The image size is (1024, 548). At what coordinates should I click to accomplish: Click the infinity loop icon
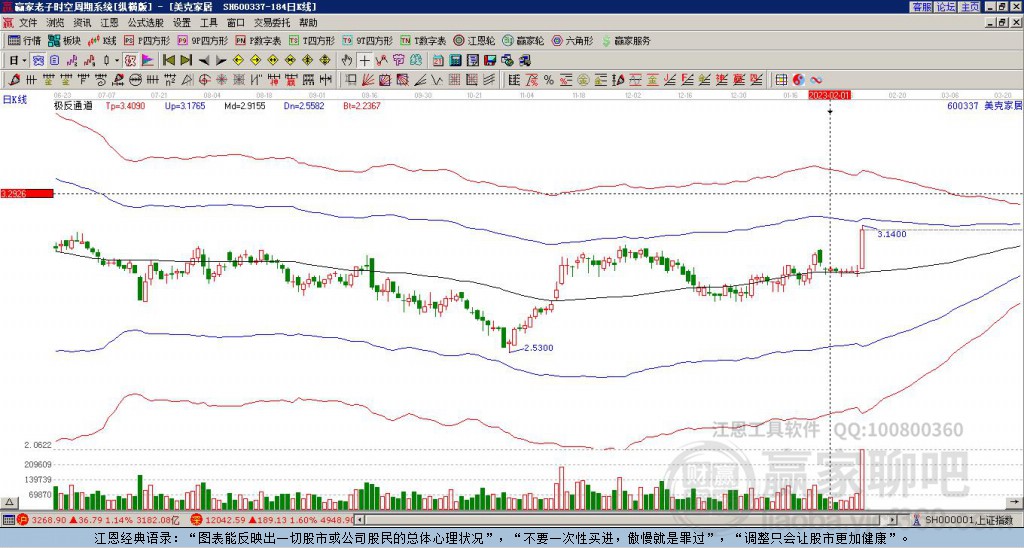816,80
